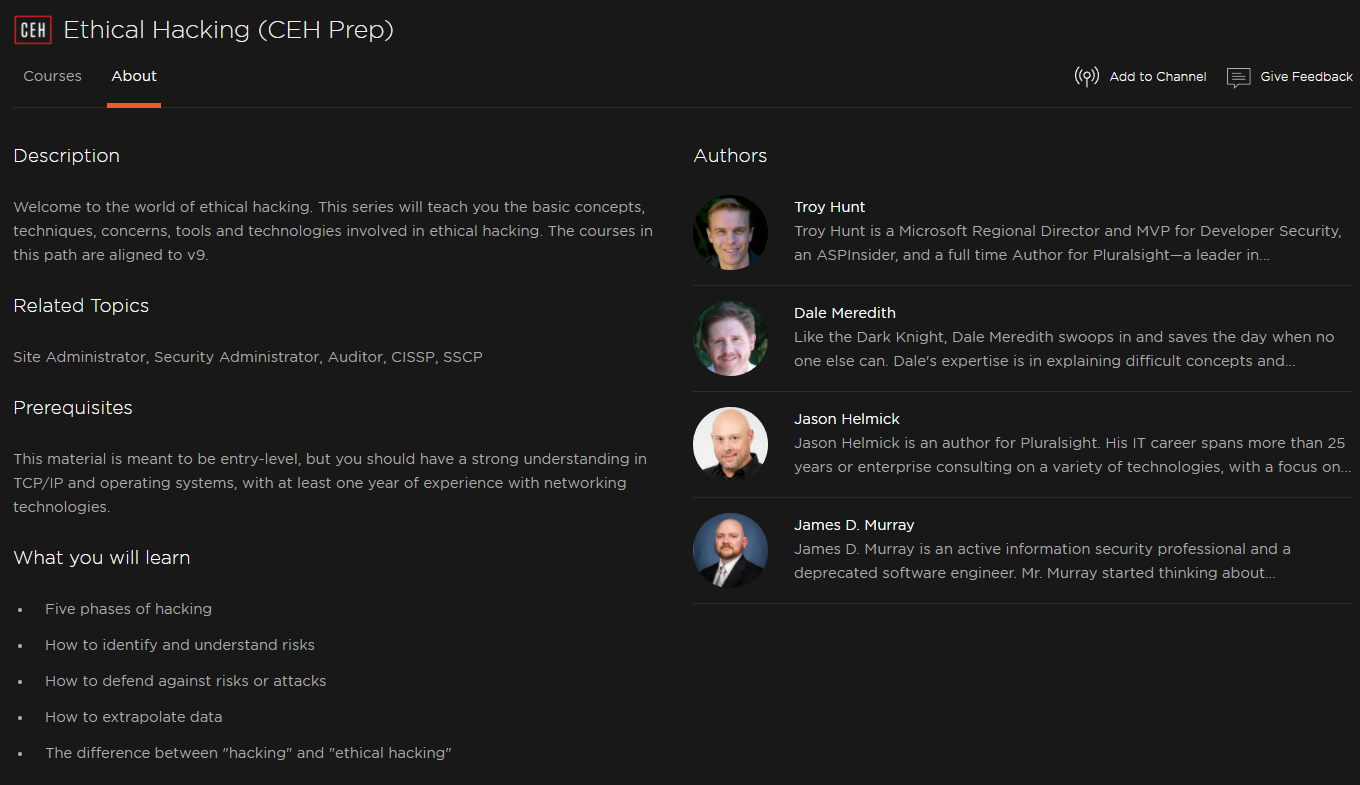Select the About tab
Screen dimensions: 1360x785
coord(134,76)
